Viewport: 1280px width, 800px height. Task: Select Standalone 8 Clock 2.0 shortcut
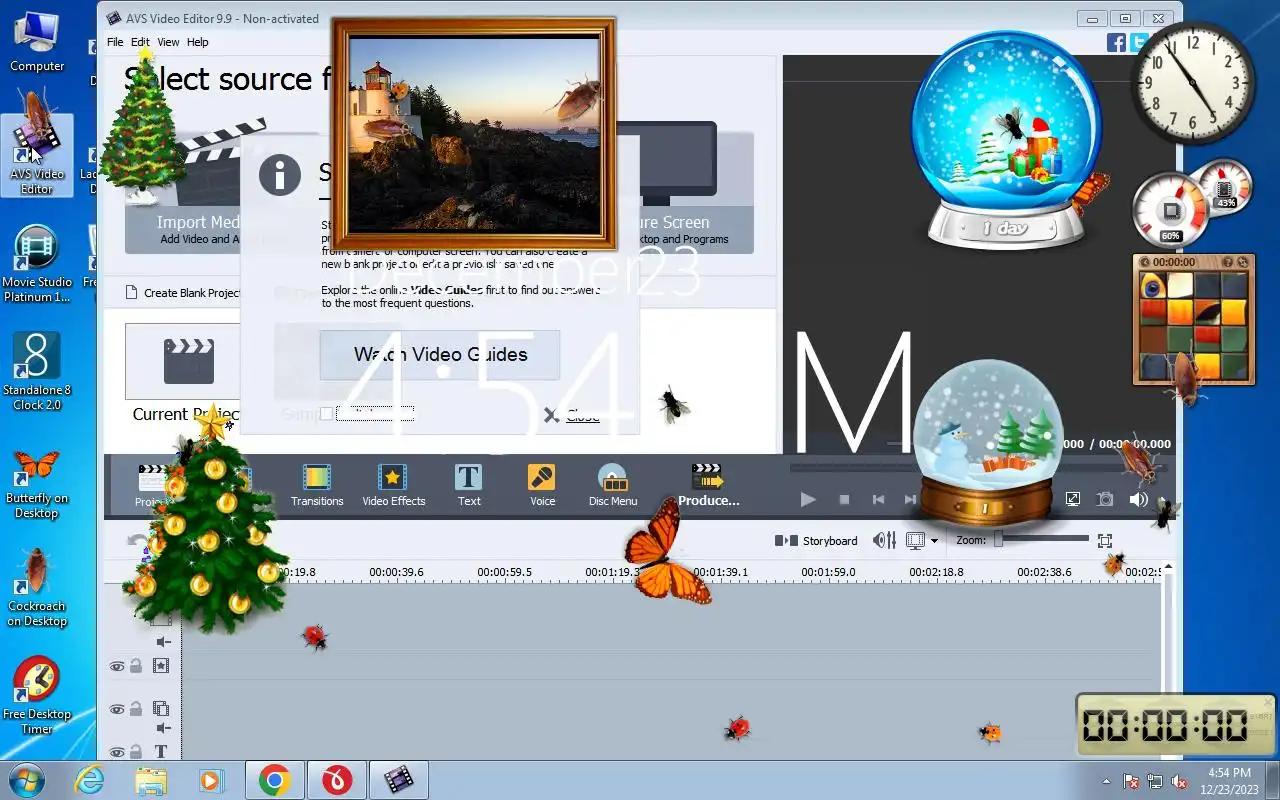[x=37, y=371]
